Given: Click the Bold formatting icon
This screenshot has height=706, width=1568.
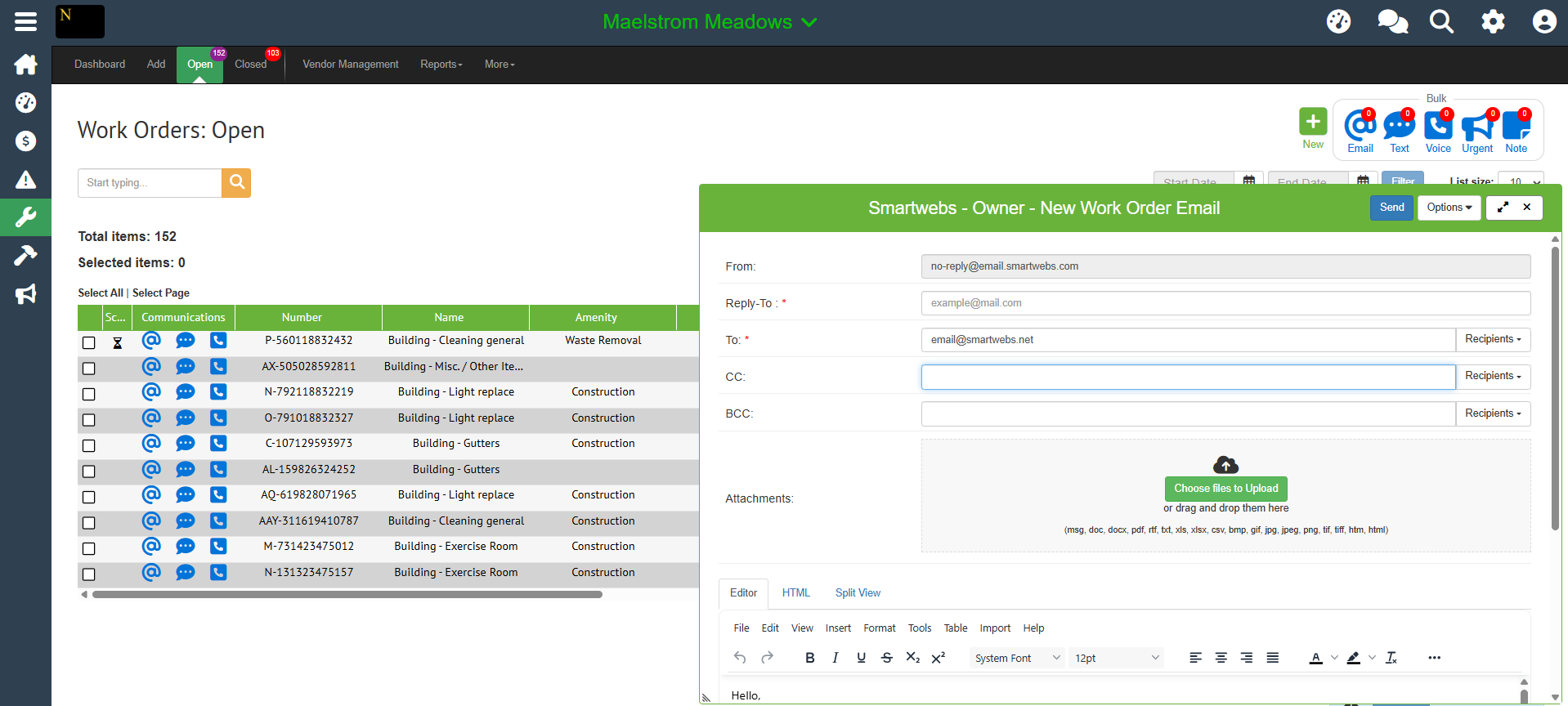Looking at the screenshot, I should click(809, 658).
